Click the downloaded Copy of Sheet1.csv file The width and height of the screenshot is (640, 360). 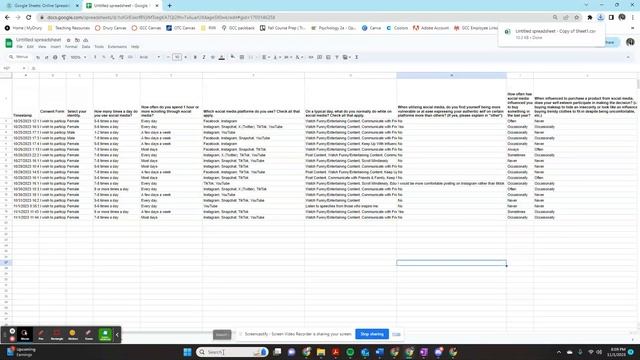pyautogui.click(x=551, y=34)
